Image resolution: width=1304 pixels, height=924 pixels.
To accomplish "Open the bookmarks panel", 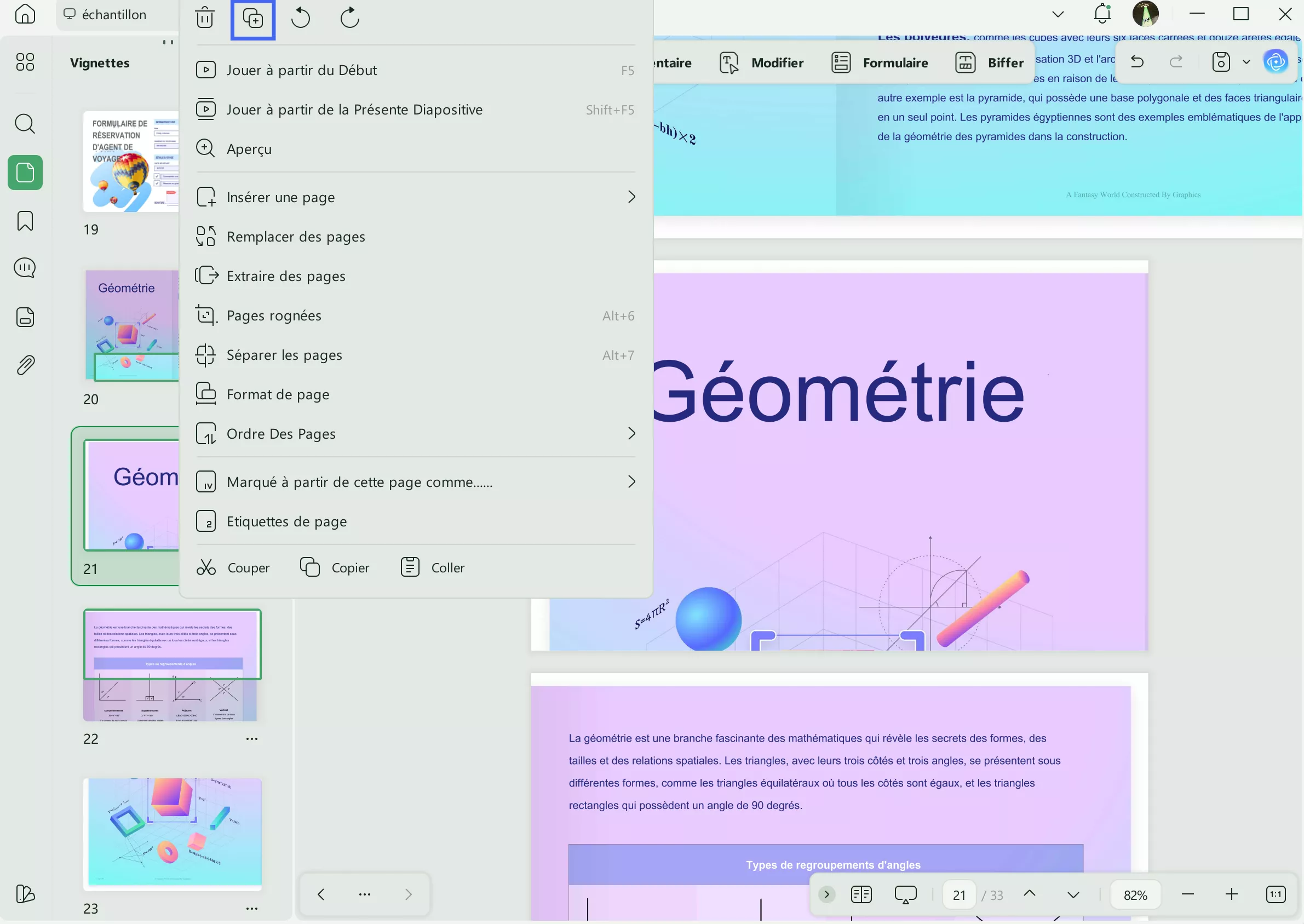I will 25,221.
